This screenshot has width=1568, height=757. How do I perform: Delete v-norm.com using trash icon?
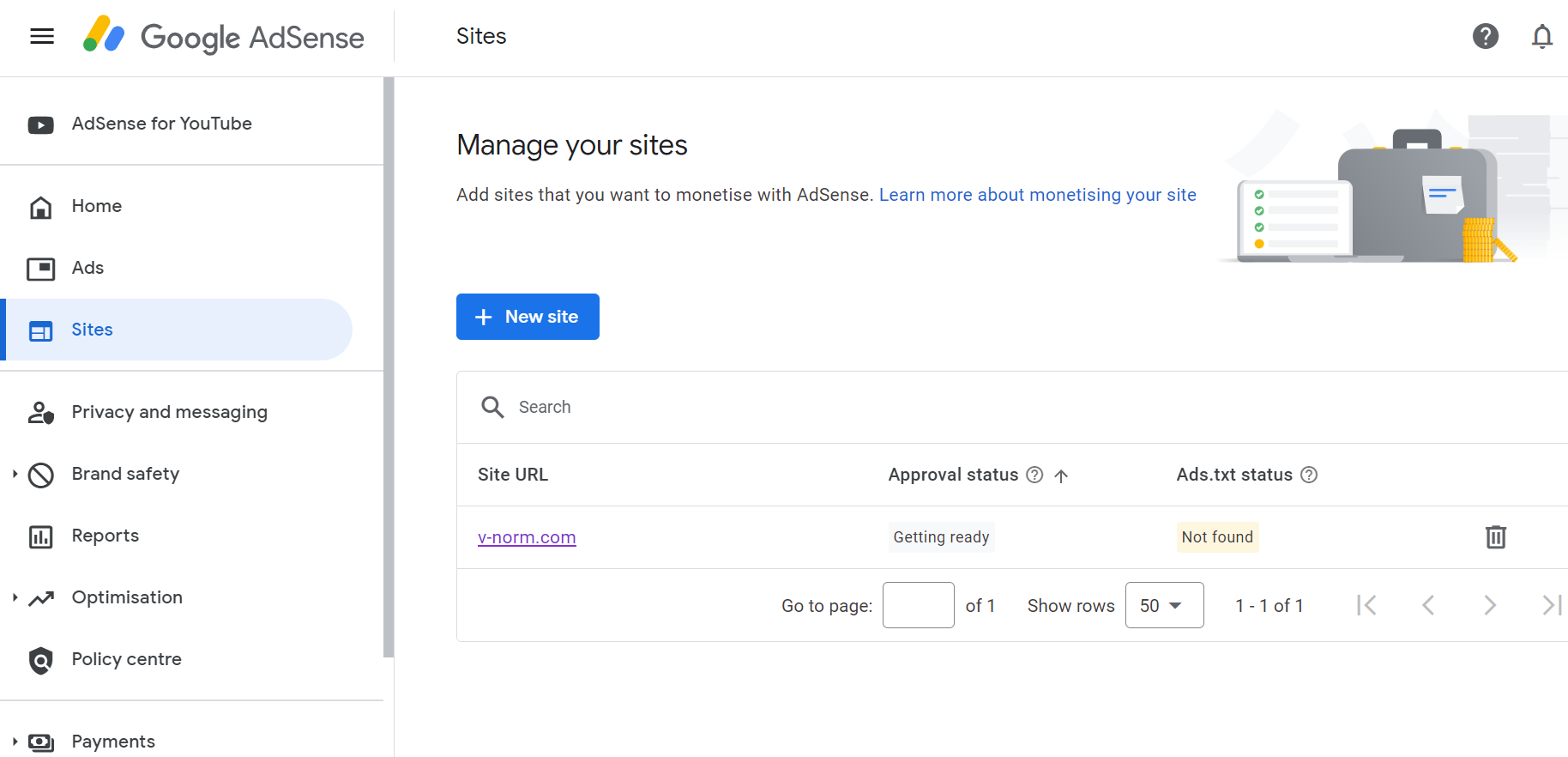point(1496,536)
